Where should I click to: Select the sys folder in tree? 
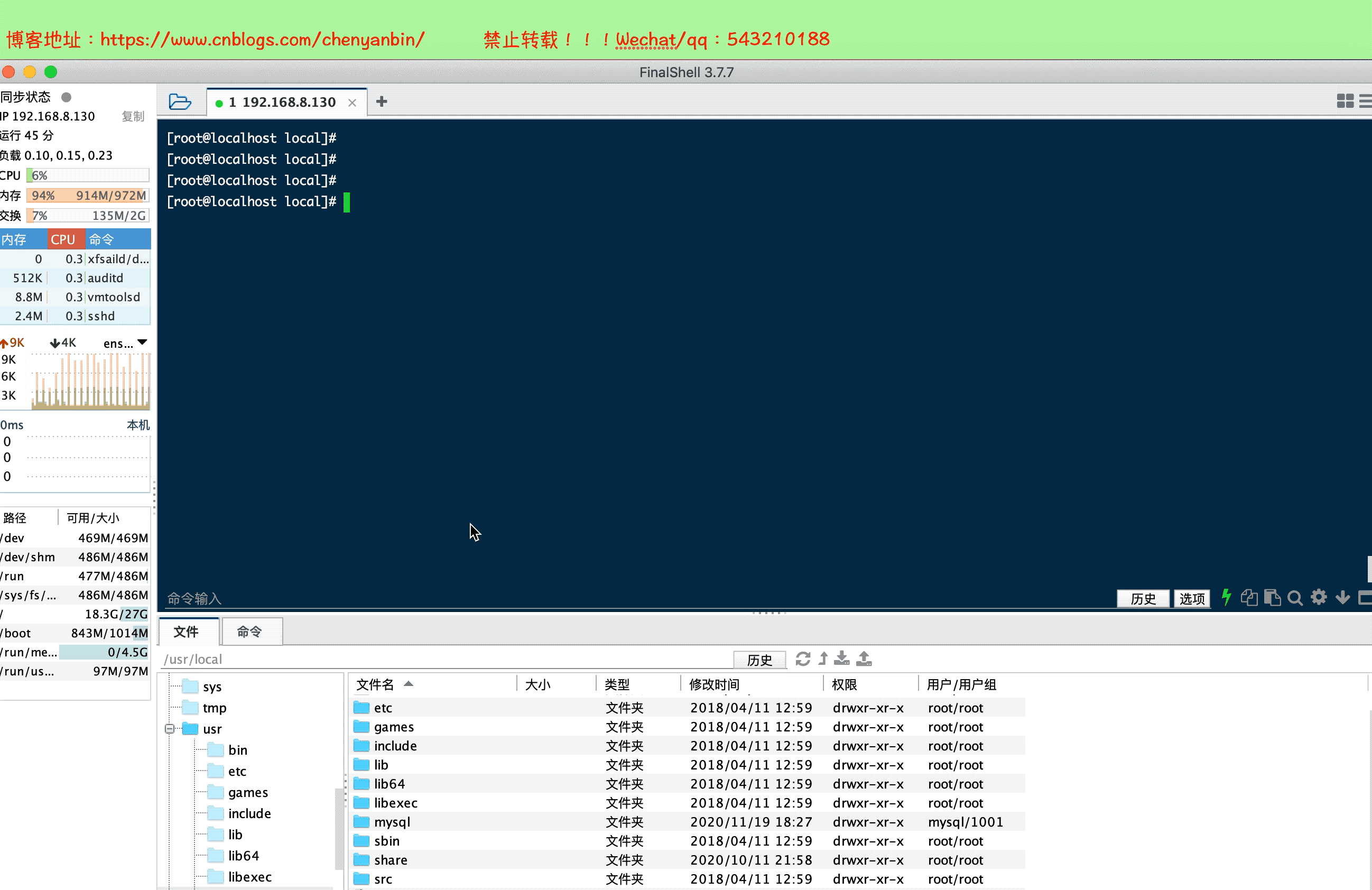point(202,687)
